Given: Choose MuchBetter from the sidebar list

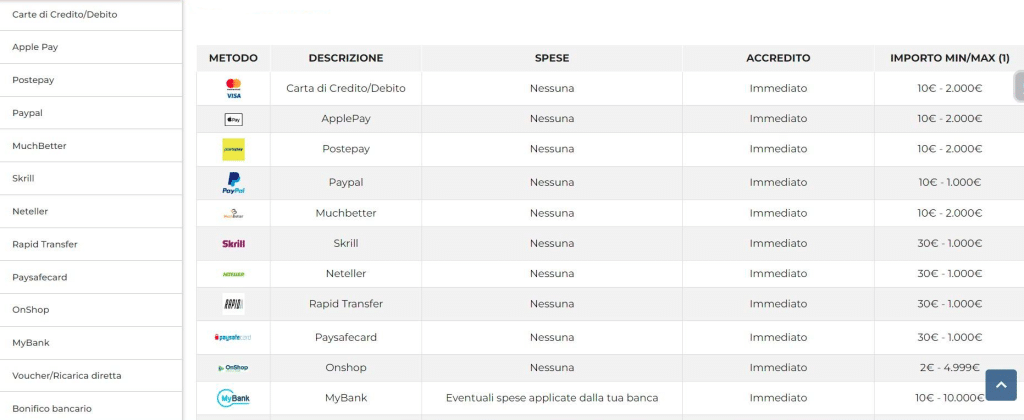Looking at the screenshot, I should (39, 146).
